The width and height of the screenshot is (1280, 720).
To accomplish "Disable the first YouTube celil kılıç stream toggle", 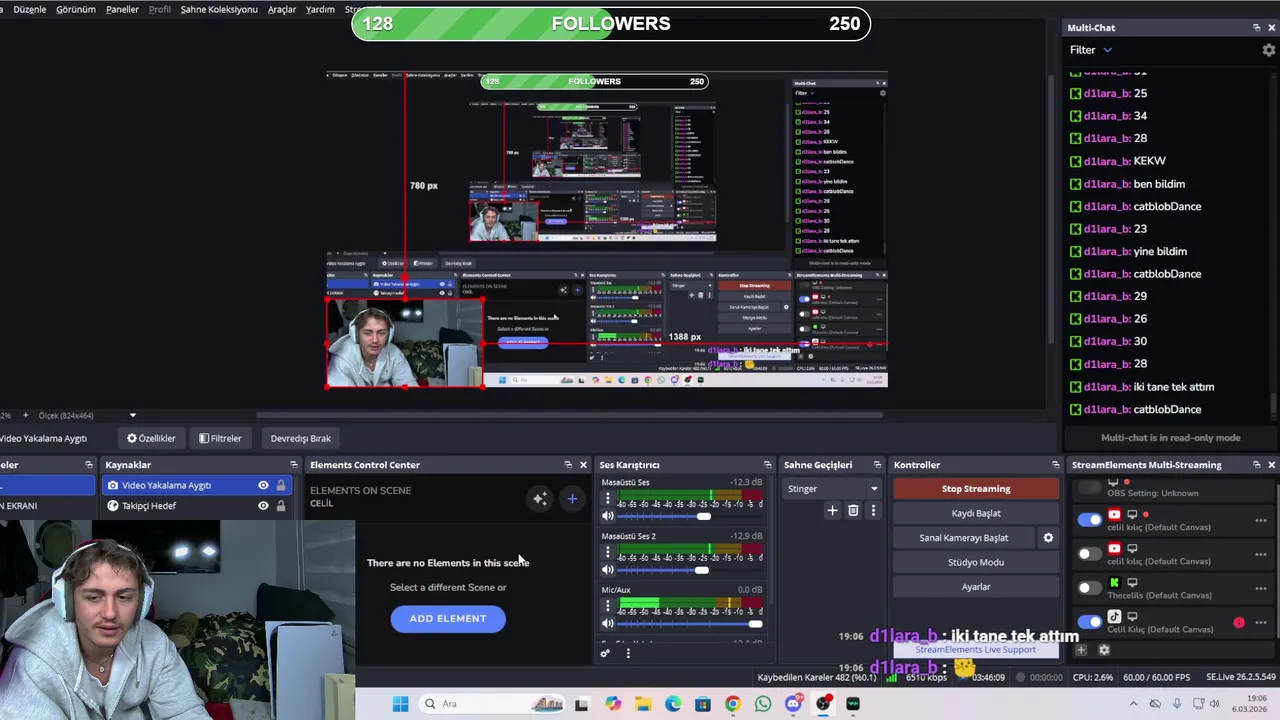I will (1089, 520).
